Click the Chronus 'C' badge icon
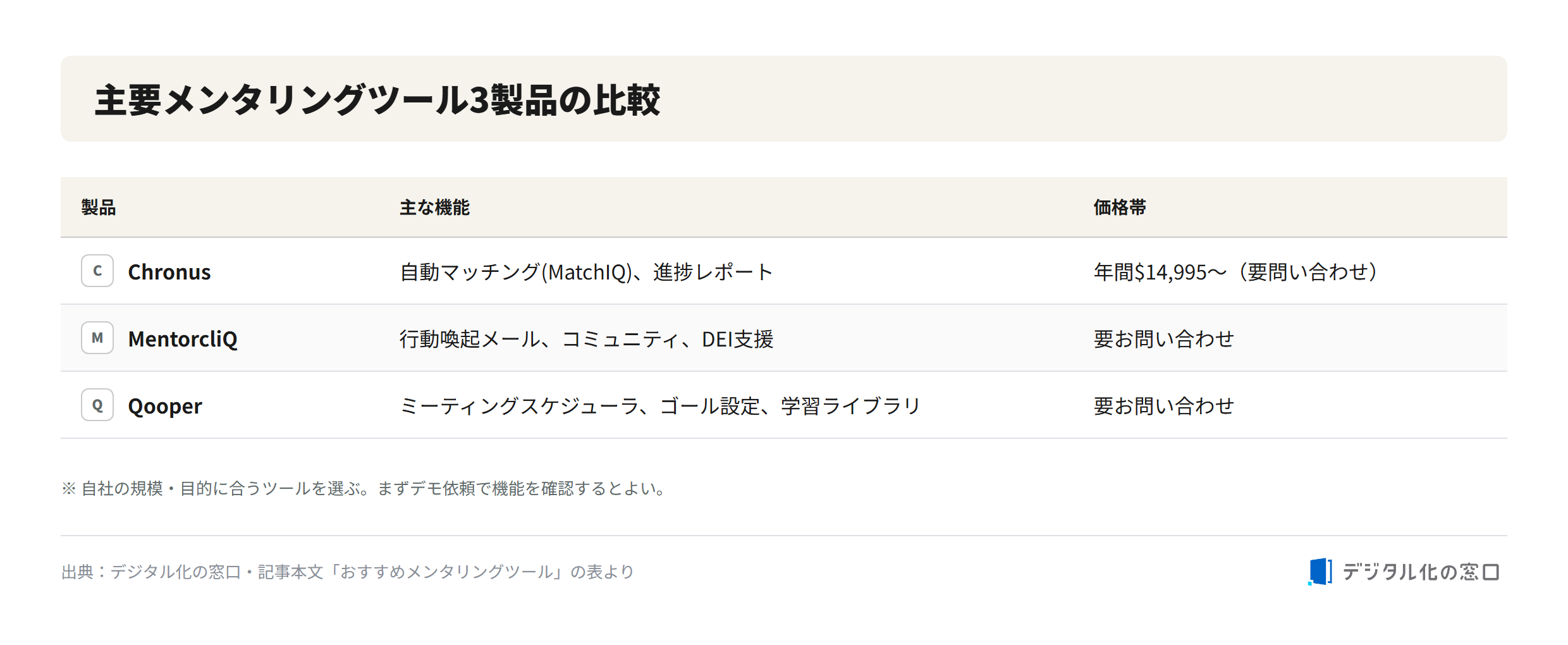 tap(97, 271)
